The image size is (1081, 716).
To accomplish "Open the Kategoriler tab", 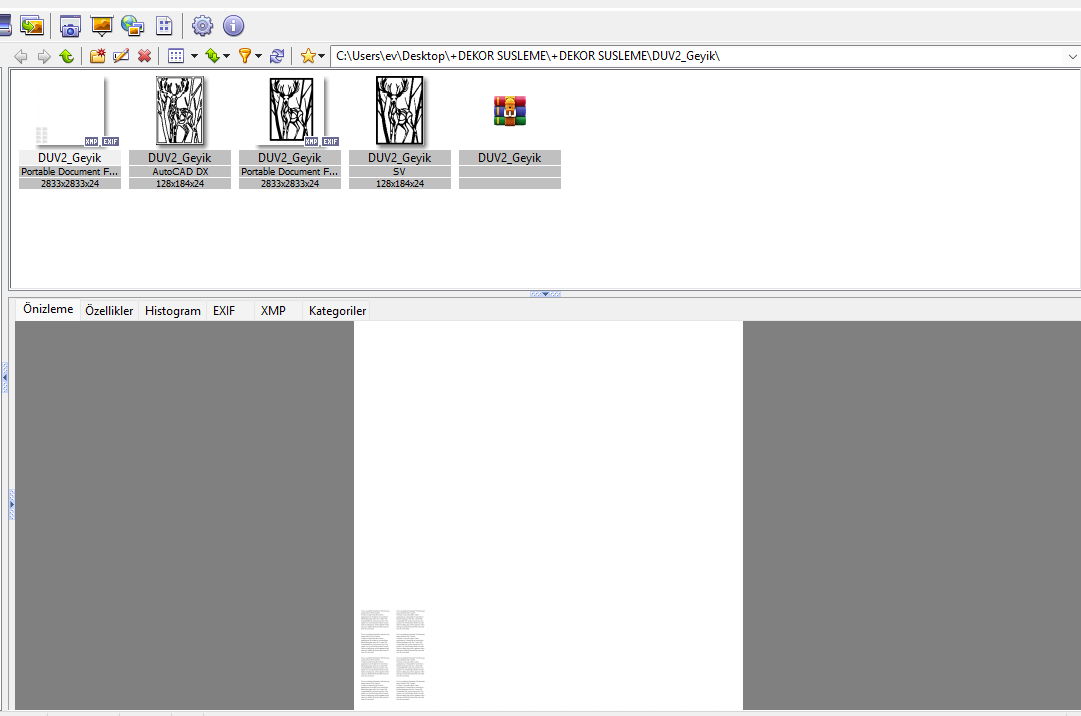I will (337, 311).
